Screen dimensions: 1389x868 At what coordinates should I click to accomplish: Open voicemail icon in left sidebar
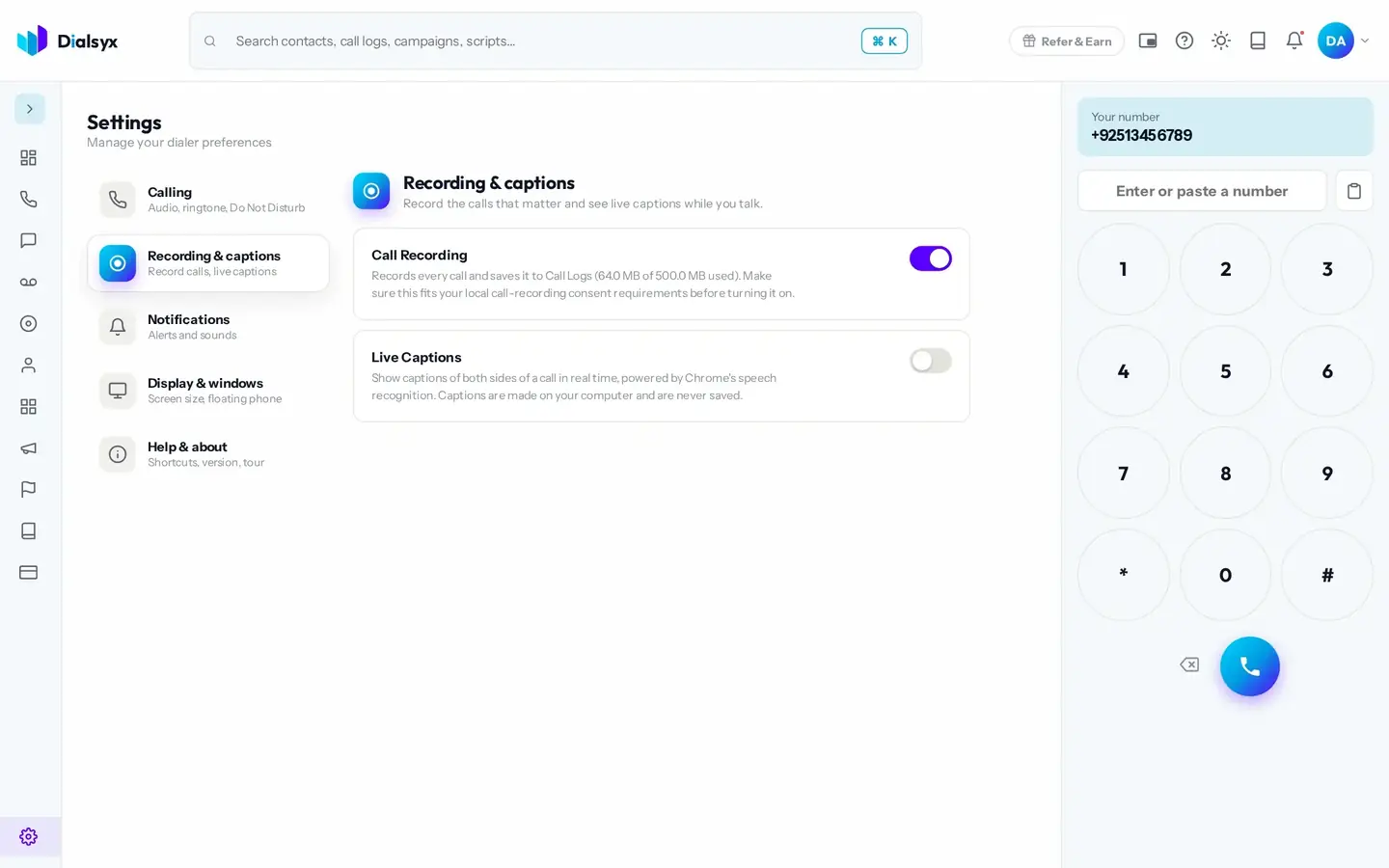pyautogui.click(x=29, y=283)
